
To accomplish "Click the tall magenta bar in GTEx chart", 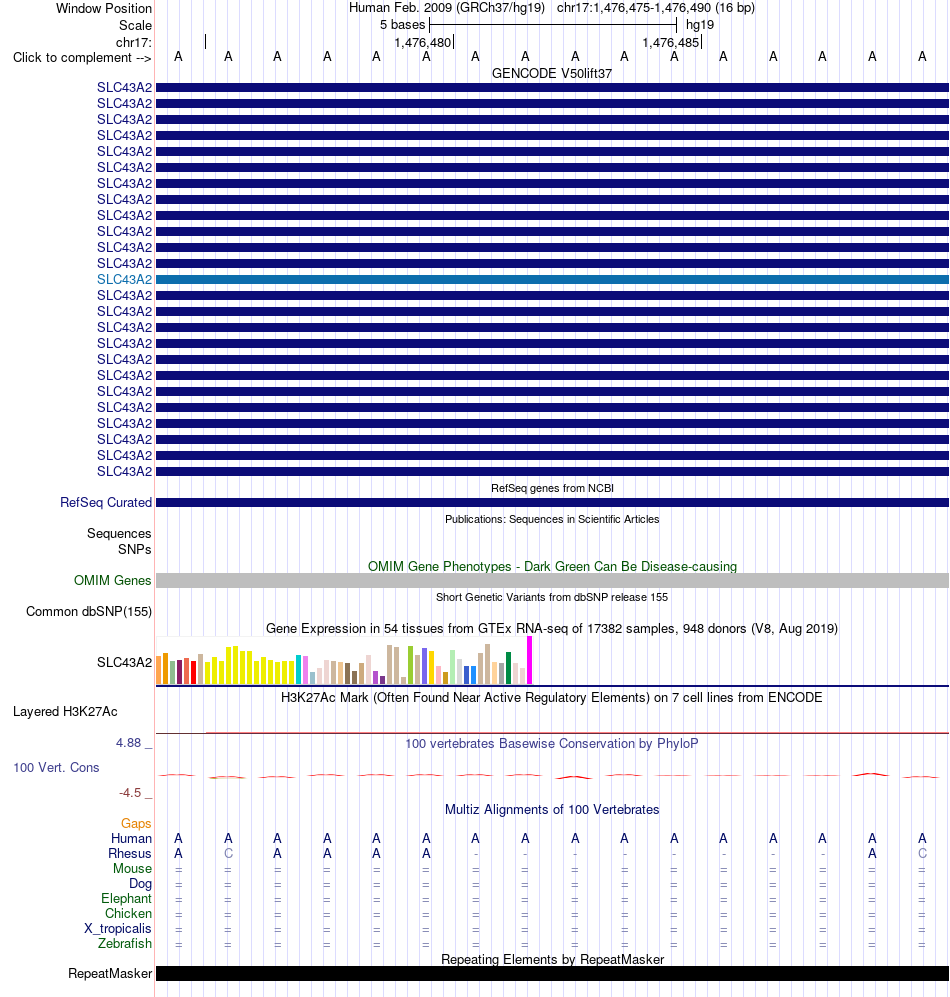I will (530, 660).
